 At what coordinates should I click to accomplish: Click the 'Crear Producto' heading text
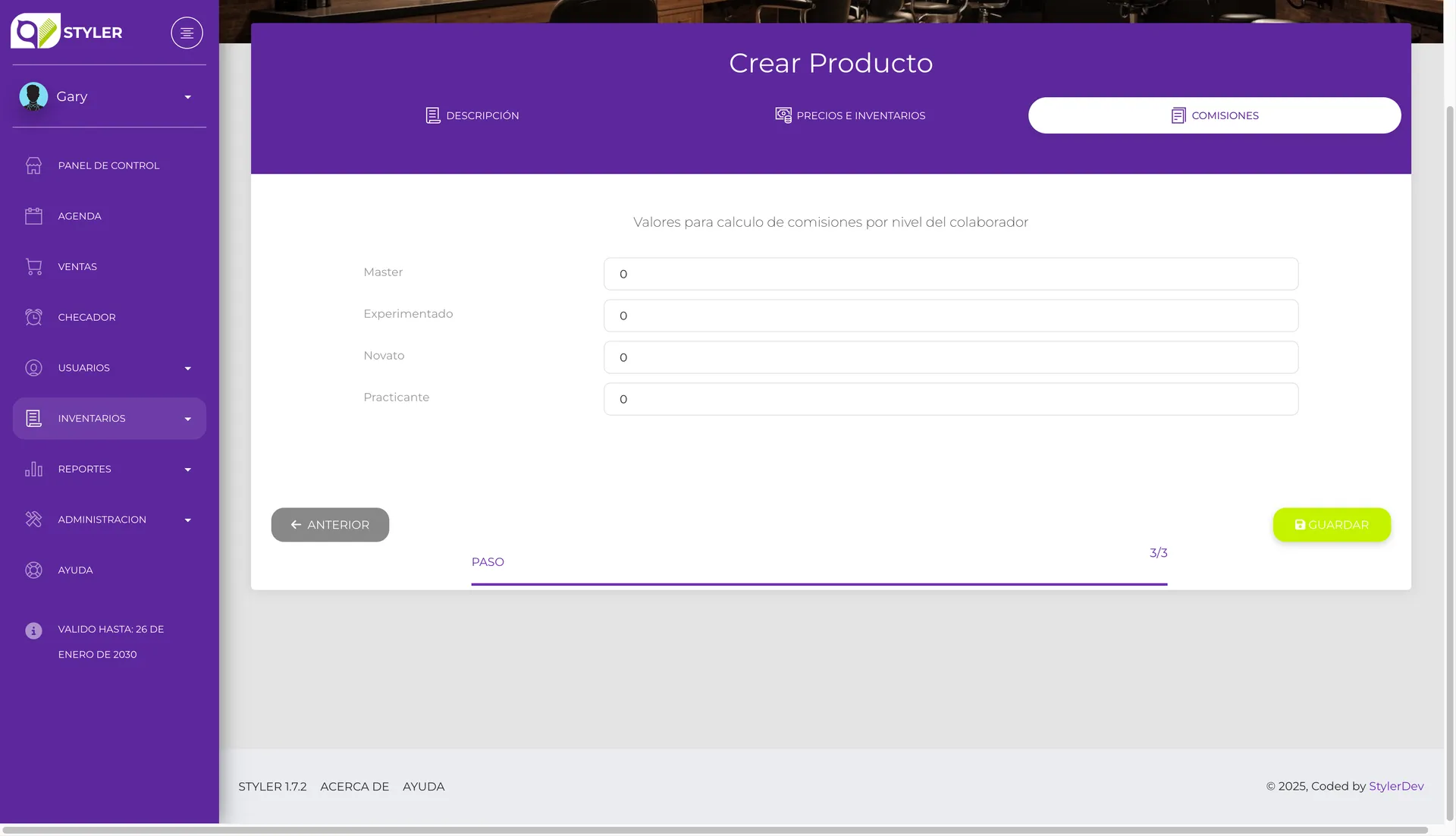pos(830,63)
